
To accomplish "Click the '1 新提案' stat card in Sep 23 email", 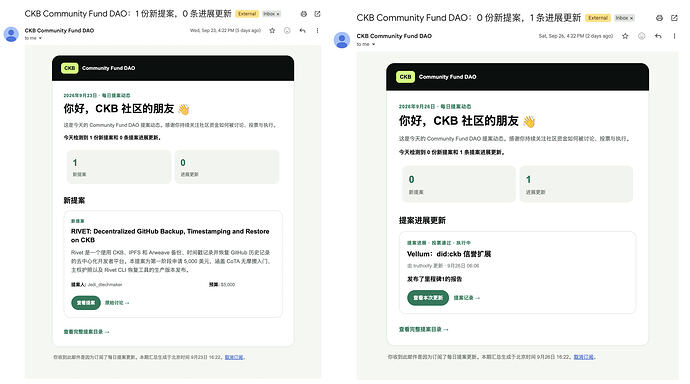I will coord(119,167).
